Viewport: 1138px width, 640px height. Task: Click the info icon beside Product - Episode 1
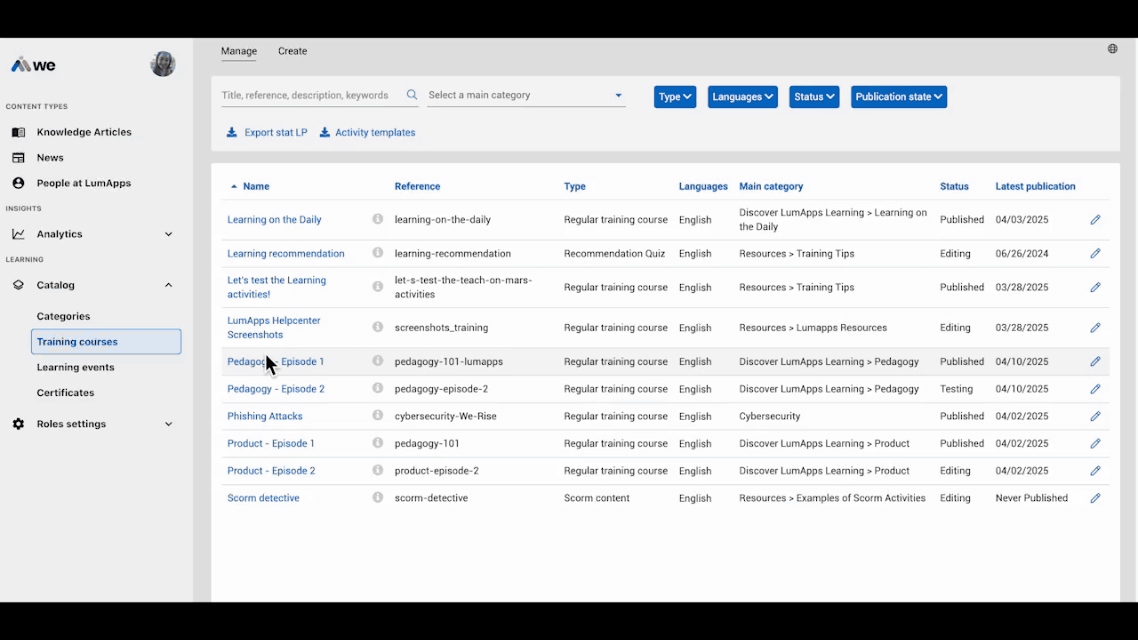(377, 443)
